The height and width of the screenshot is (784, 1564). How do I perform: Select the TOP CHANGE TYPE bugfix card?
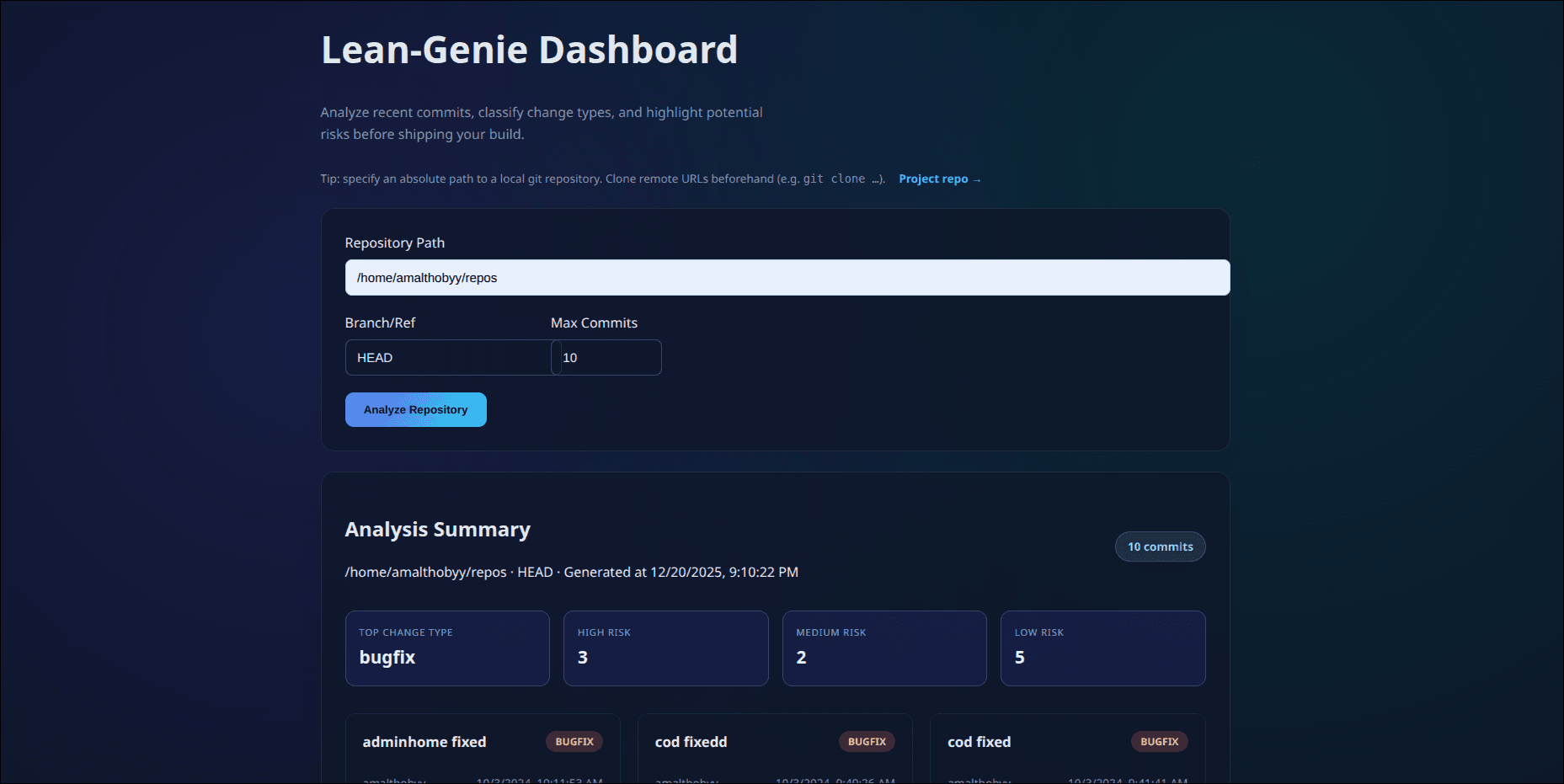[447, 648]
